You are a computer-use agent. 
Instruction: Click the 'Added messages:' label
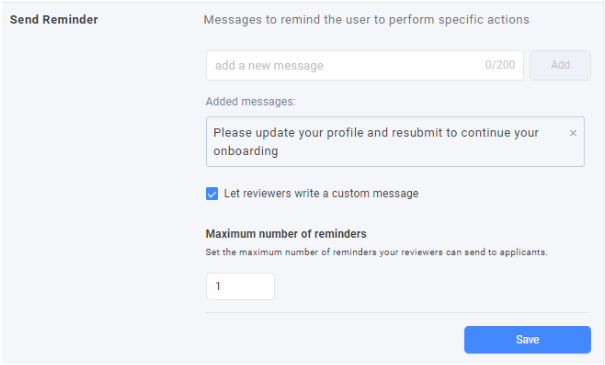click(250, 101)
